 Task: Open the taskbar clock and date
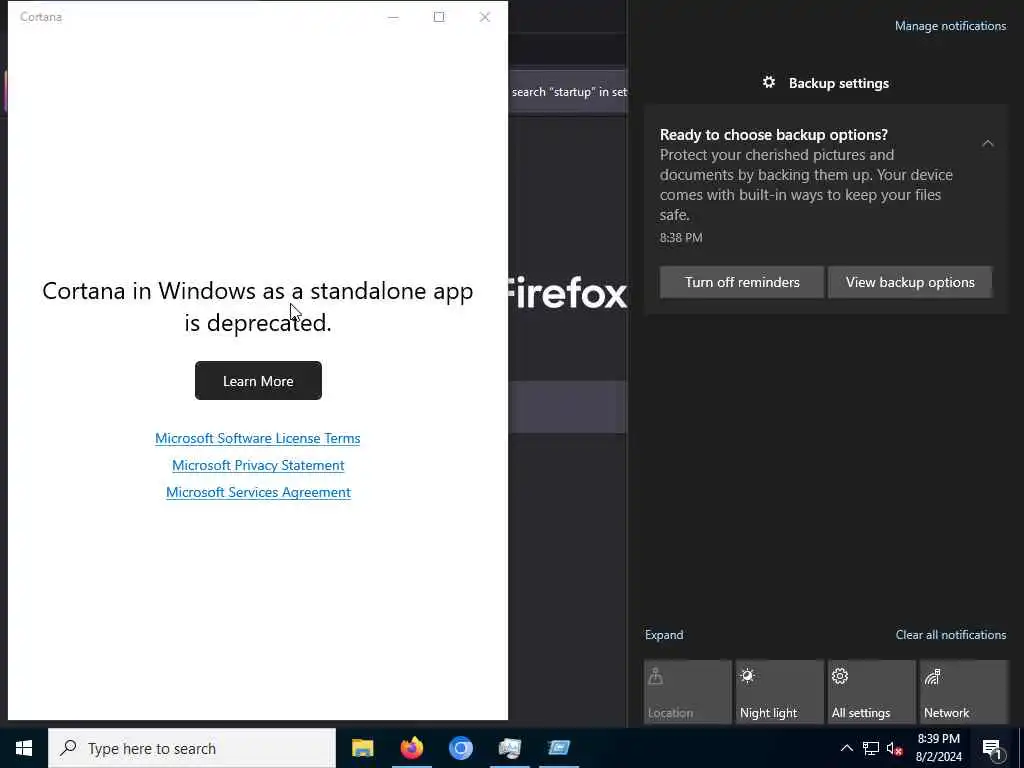point(938,748)
